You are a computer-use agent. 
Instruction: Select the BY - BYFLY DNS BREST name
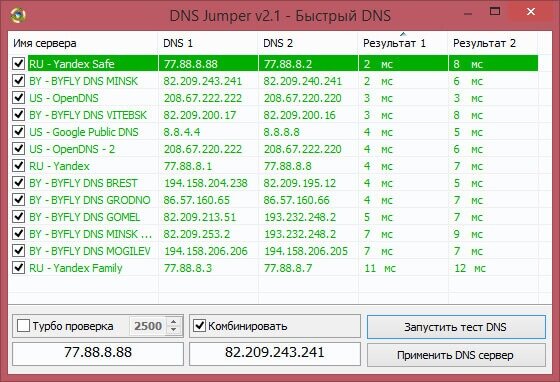pos(83,183)
